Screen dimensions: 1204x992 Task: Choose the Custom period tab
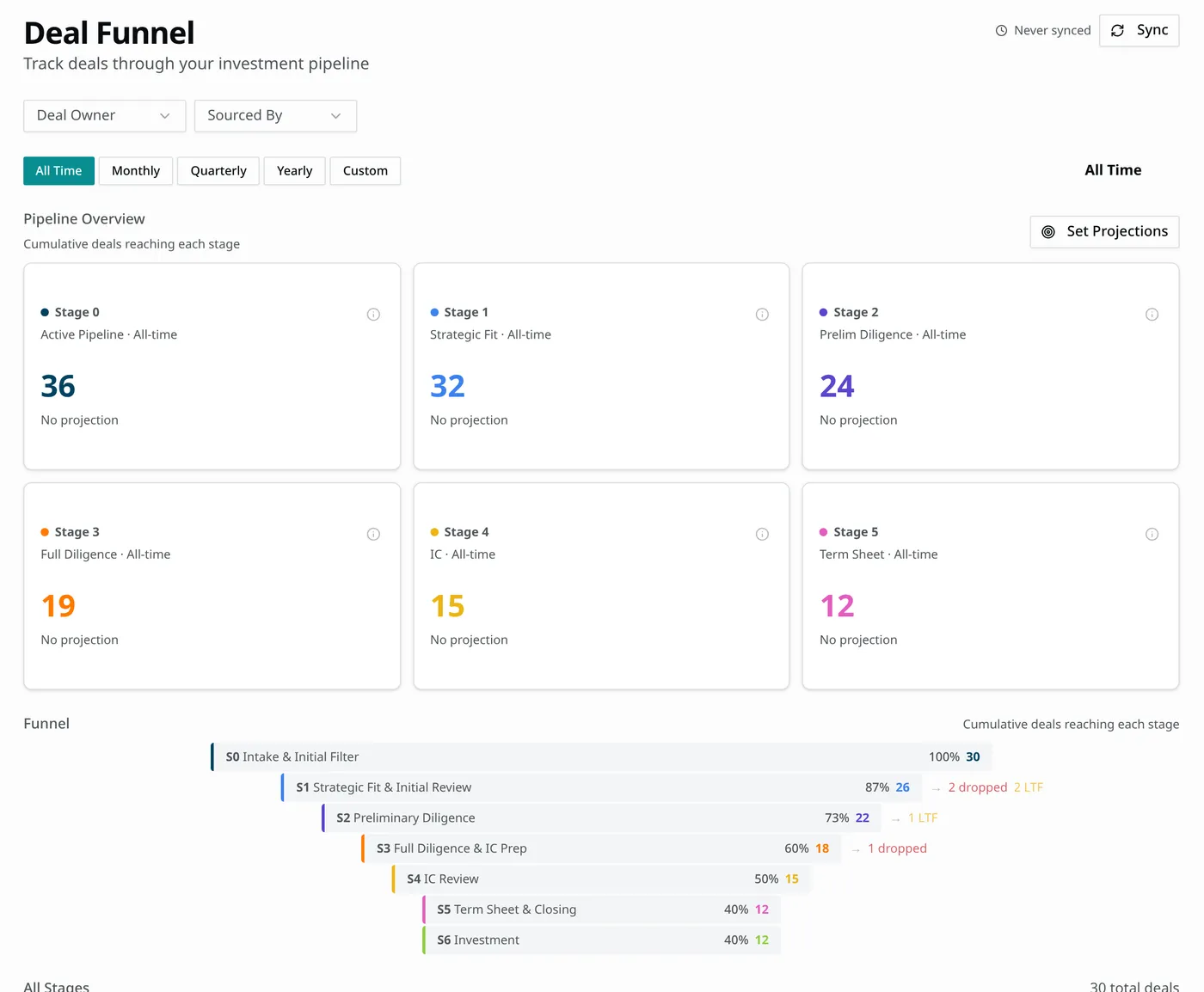365,171
